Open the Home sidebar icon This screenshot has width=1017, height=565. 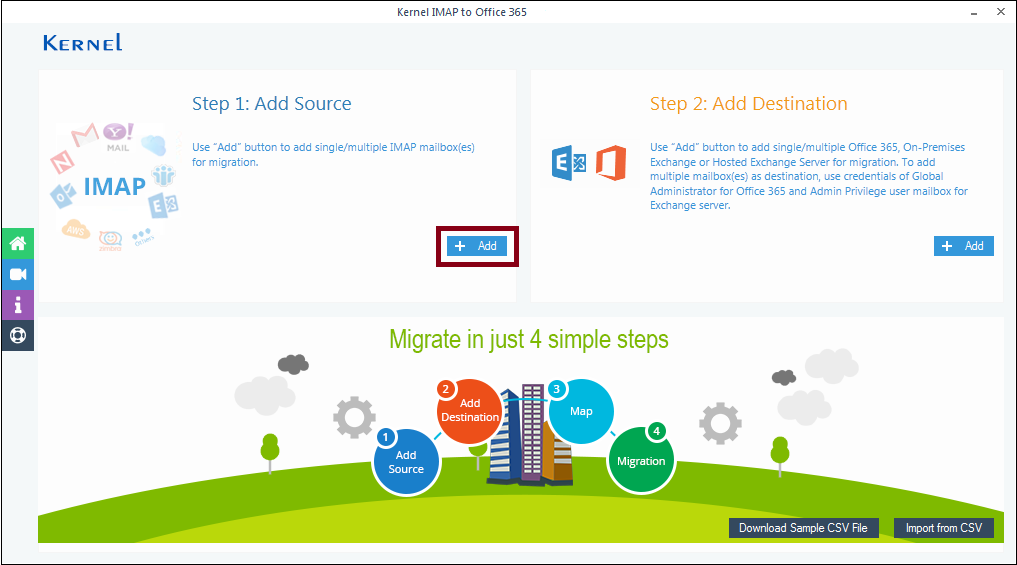pyautogui.click(x=18, y=243)
